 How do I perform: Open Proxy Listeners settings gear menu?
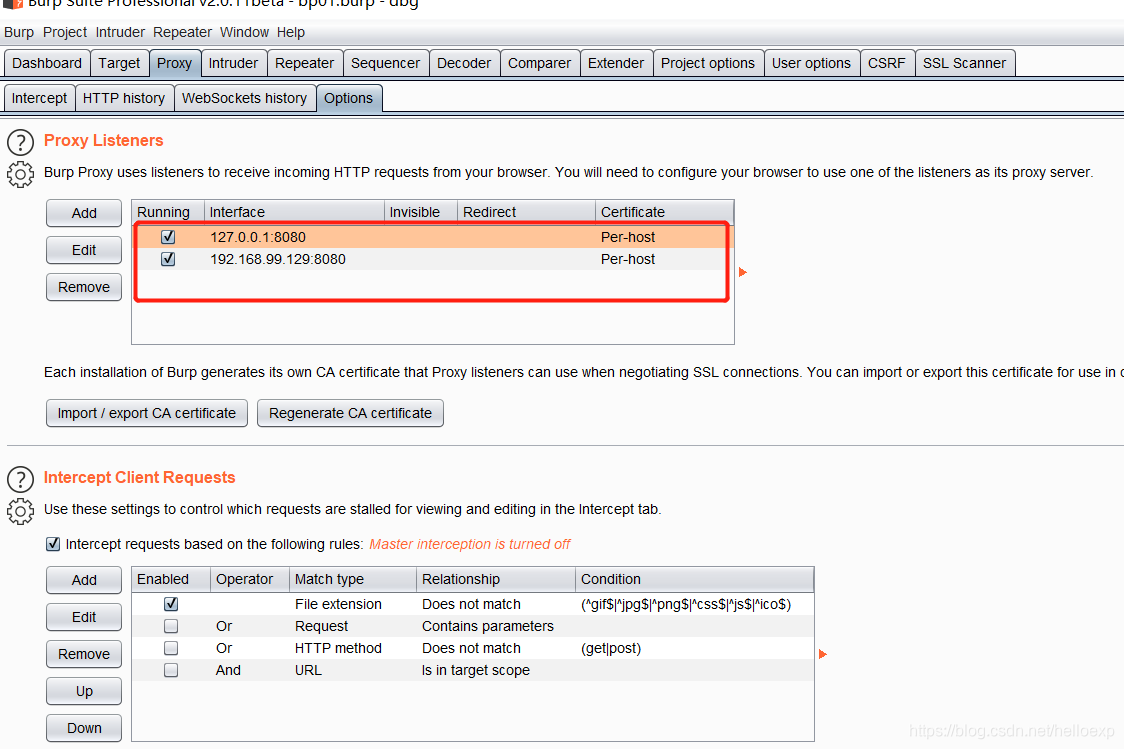point(20,174)
